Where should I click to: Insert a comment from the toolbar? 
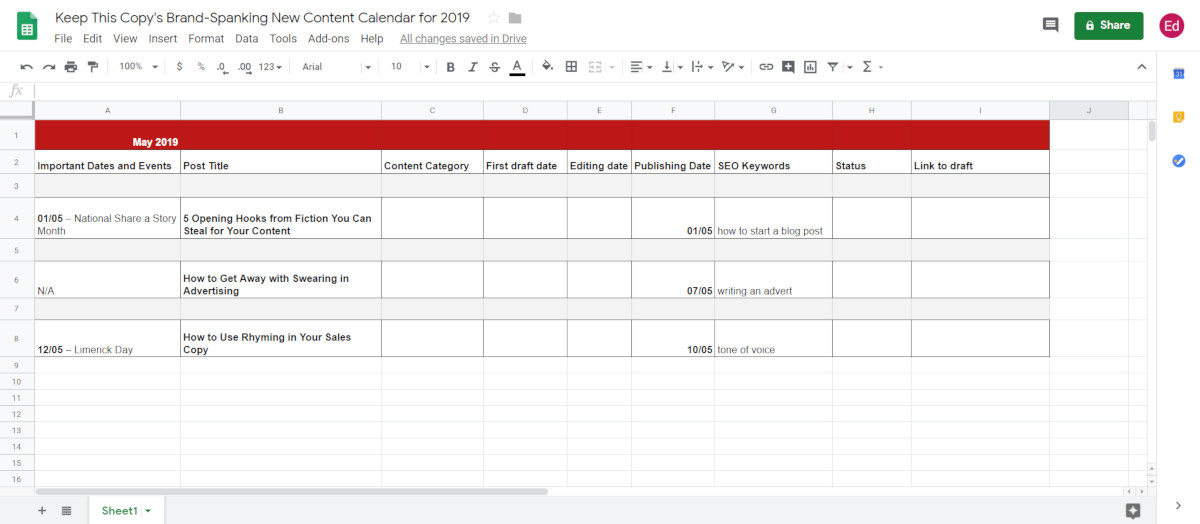(788, 66)
